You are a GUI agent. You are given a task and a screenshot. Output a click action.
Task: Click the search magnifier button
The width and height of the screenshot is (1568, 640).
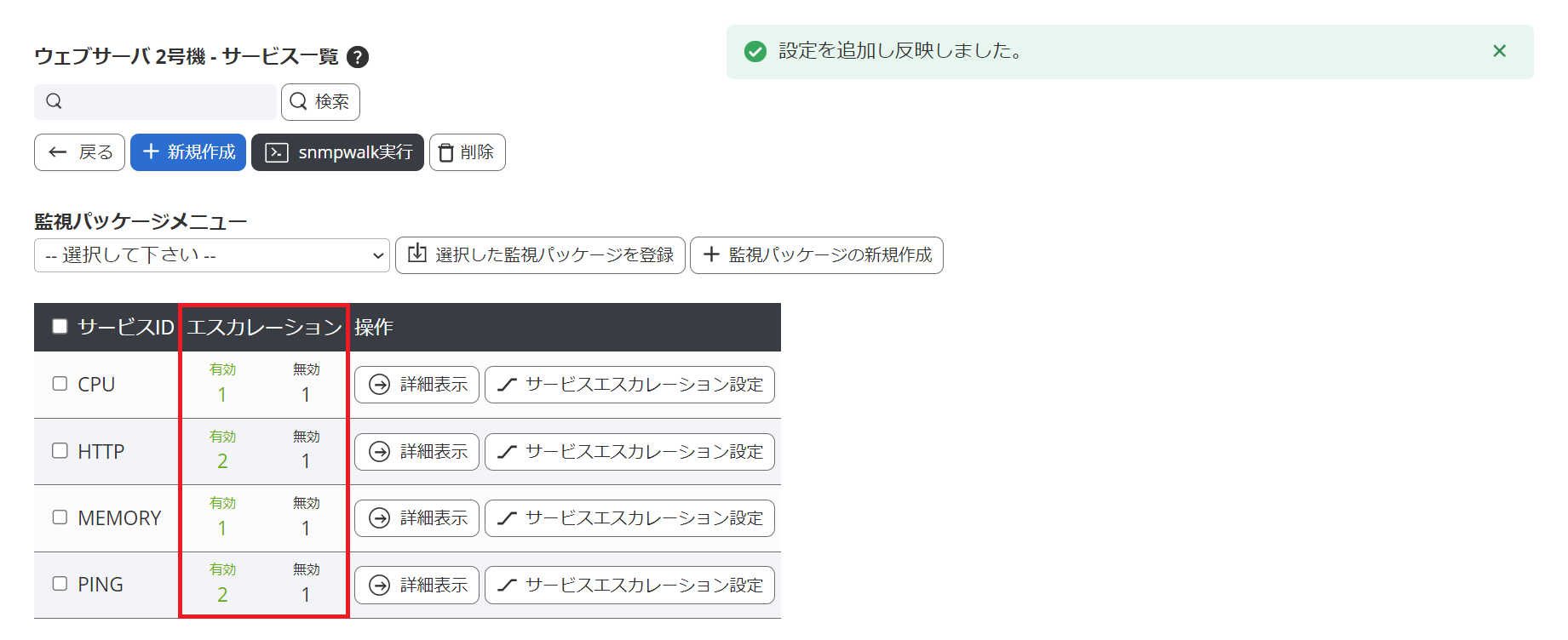[x=320, y=102]
